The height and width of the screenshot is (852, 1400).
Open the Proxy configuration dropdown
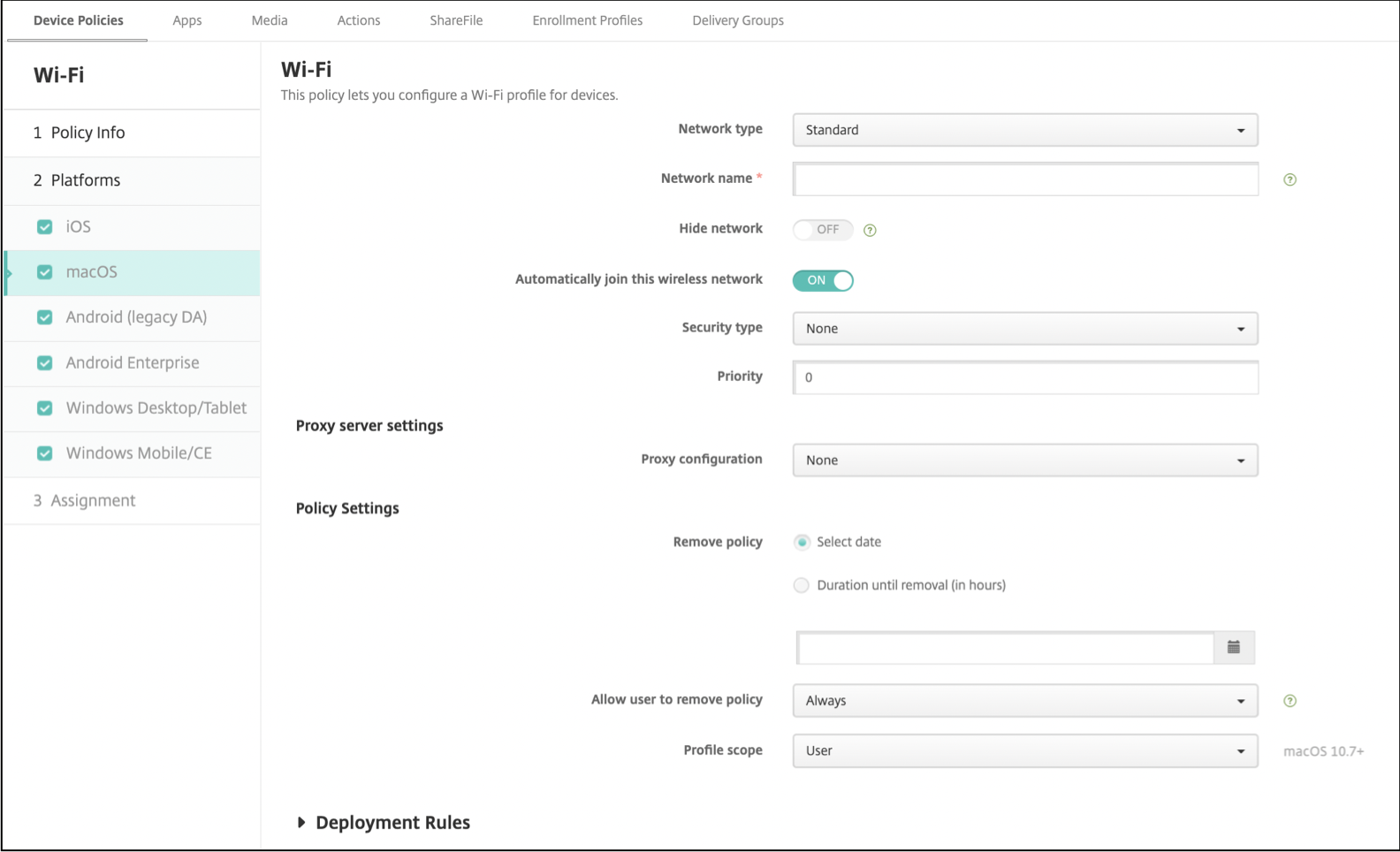pyautogui.click(x=1024, y=460)
